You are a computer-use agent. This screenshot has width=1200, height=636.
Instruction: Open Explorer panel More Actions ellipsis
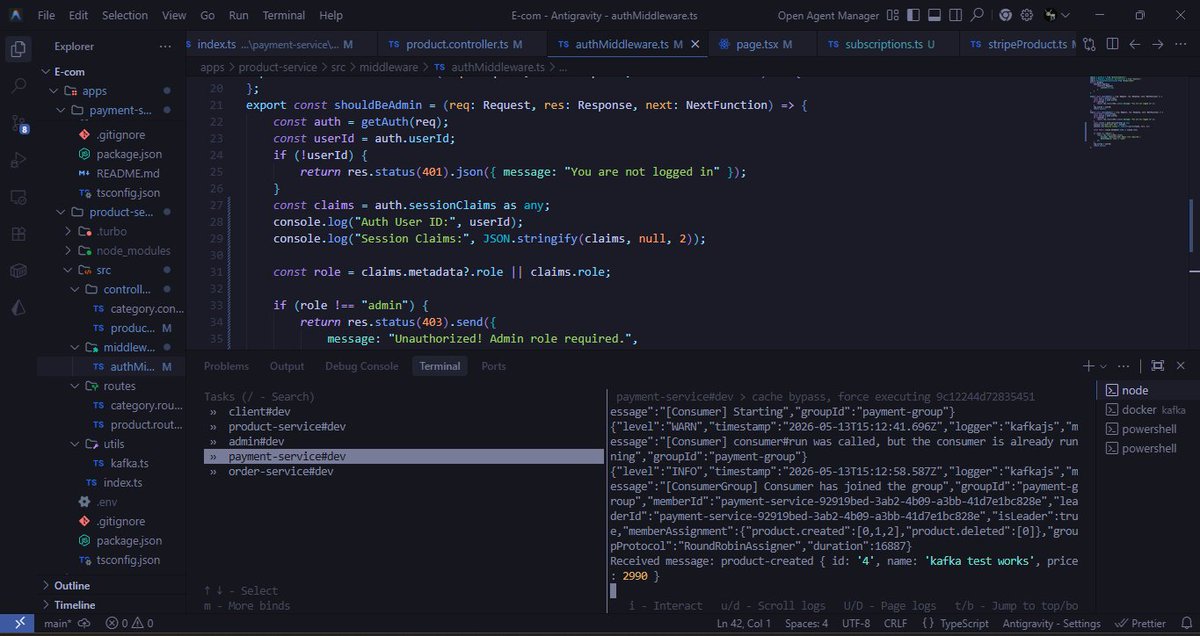click(165, 46)
